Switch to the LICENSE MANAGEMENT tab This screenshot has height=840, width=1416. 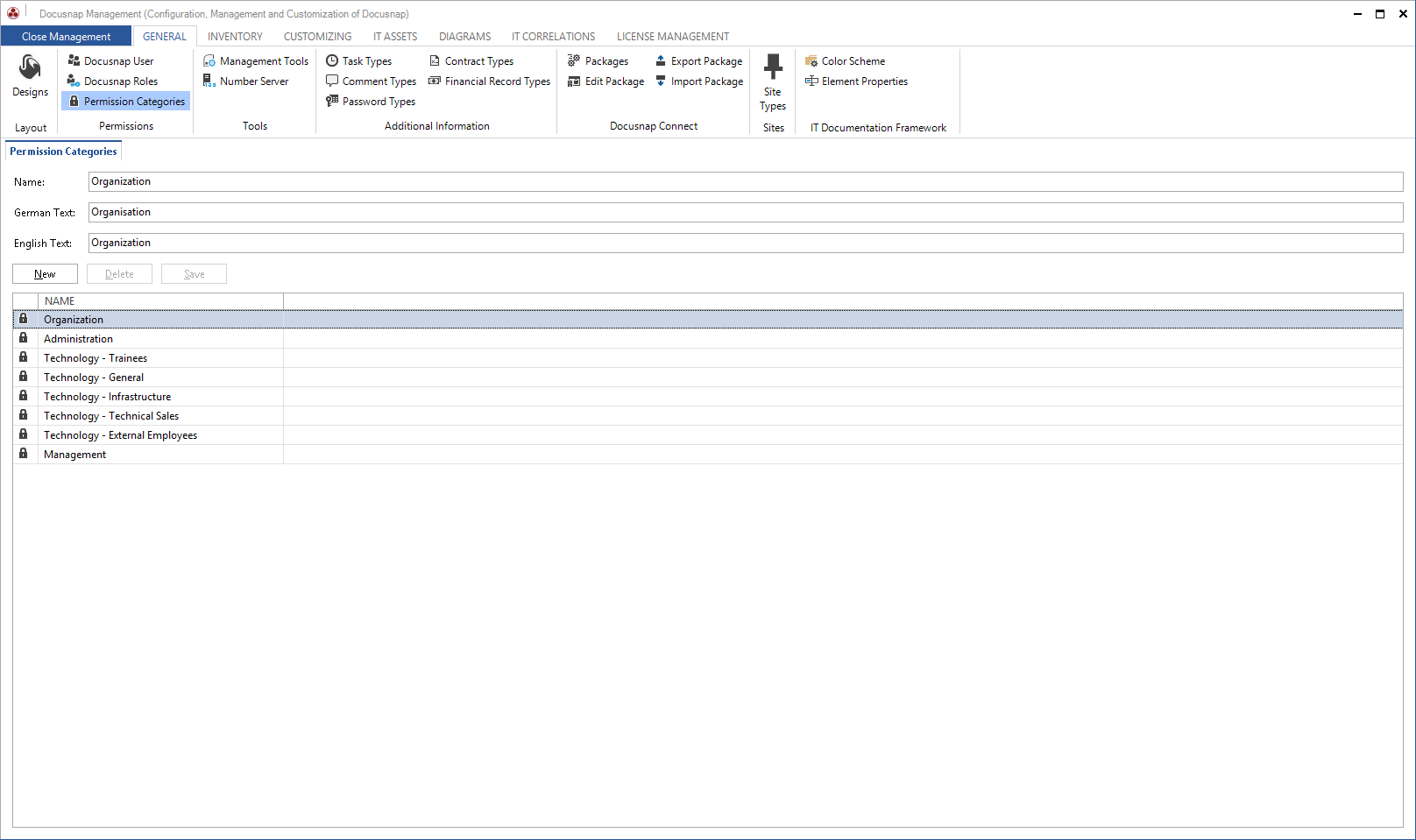point(673,37)
